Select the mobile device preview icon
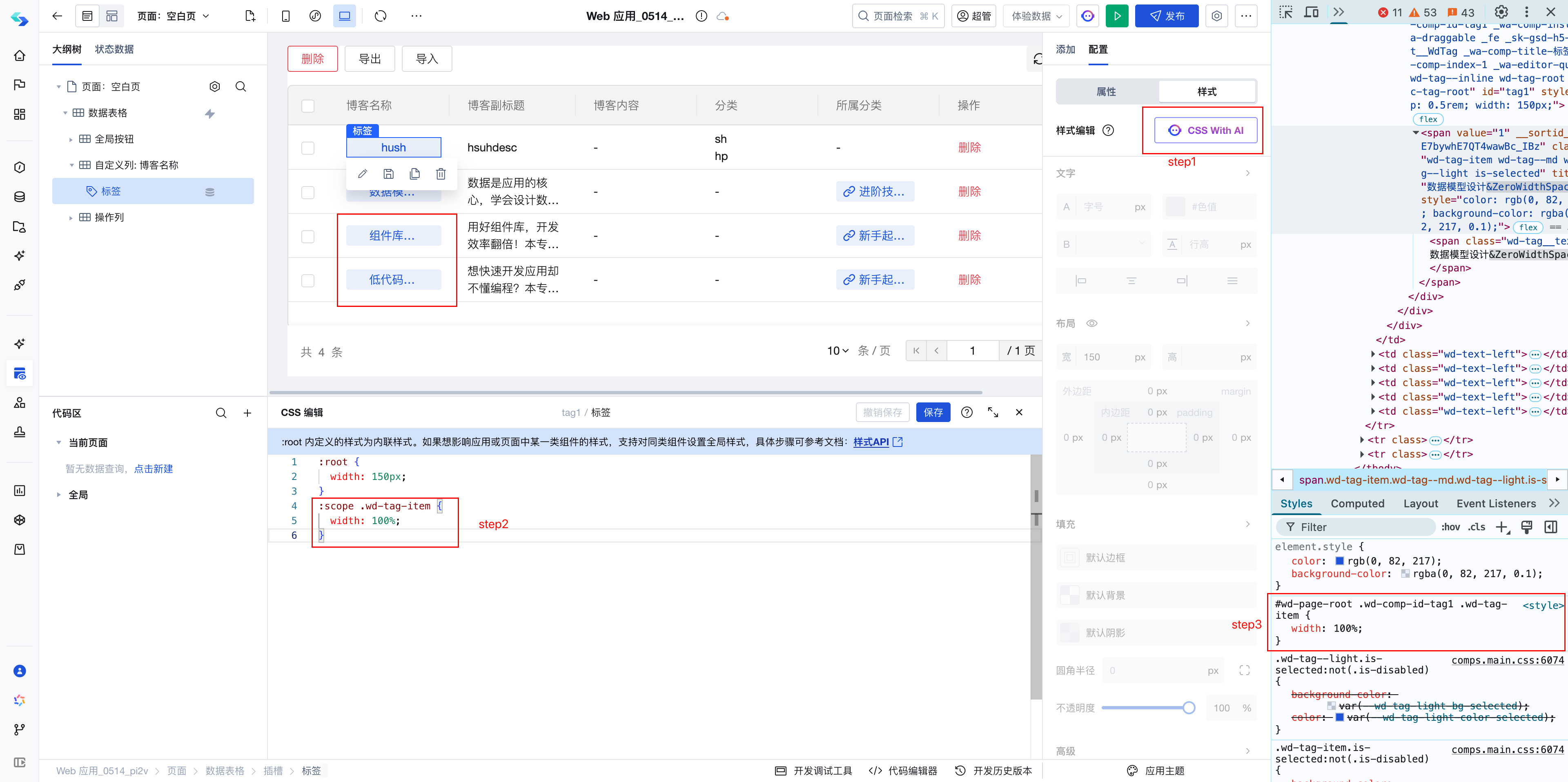This screenshot has width=1568, height=782. [285, 16]
